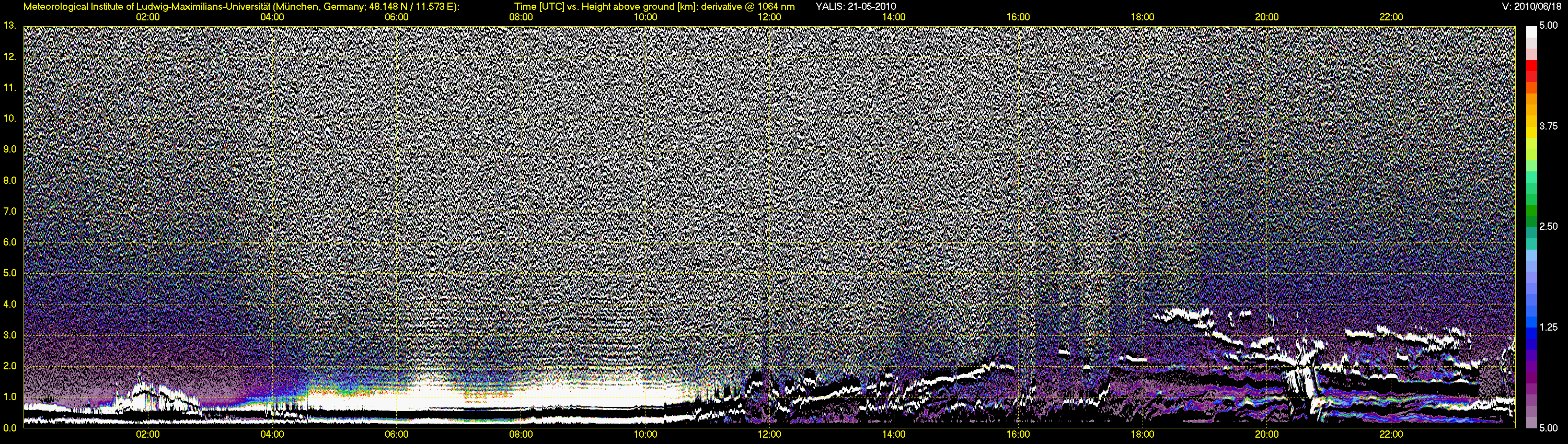Select the 5.0 height axis label
This screenshot has width=1568, height=444.
[x=10, y=273]
